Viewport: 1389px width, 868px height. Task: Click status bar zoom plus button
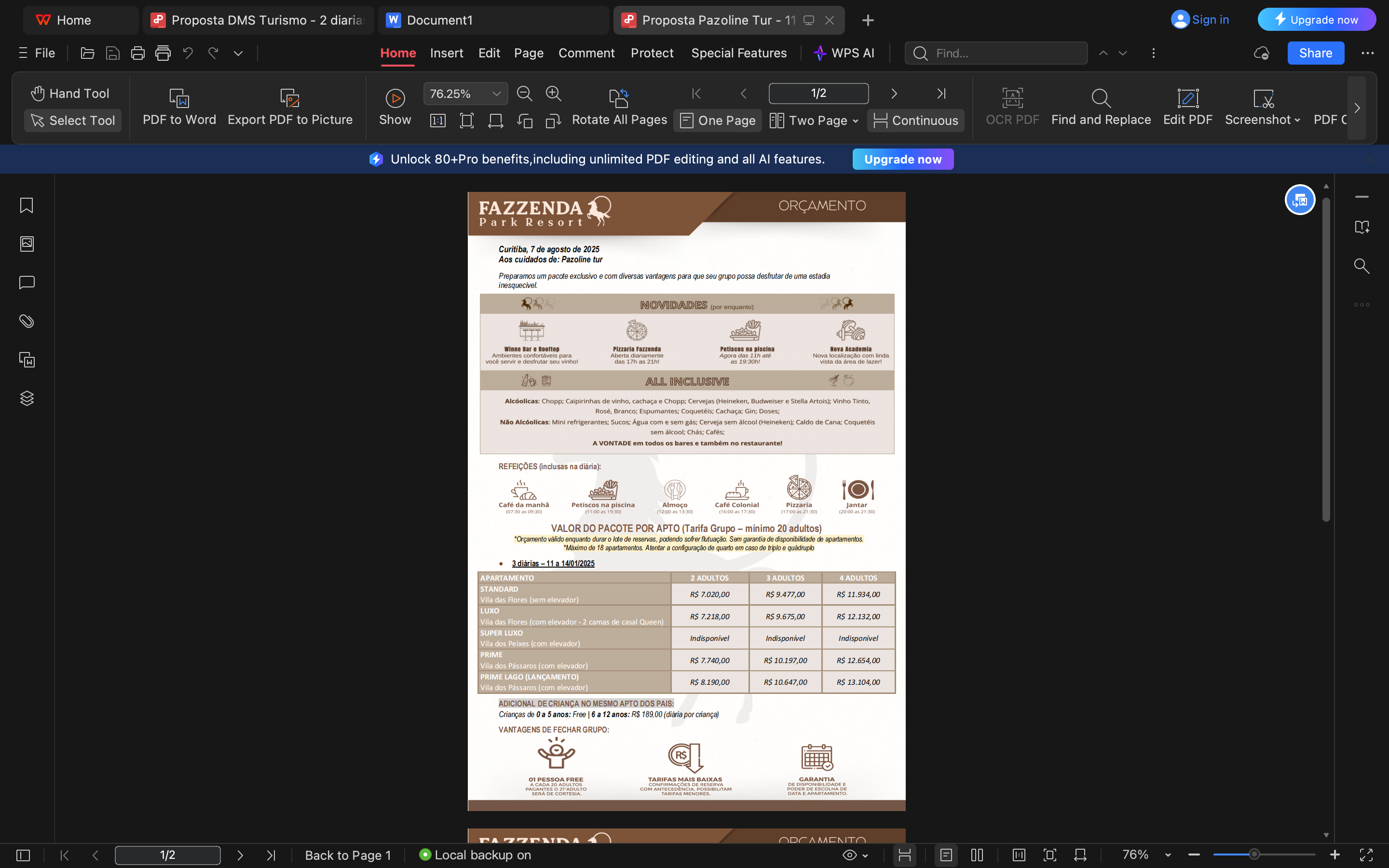[1335, 855]
